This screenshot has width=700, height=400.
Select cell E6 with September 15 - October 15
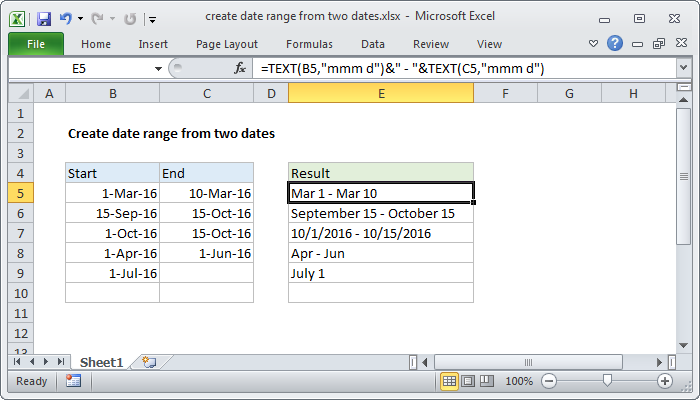[380, 213]
